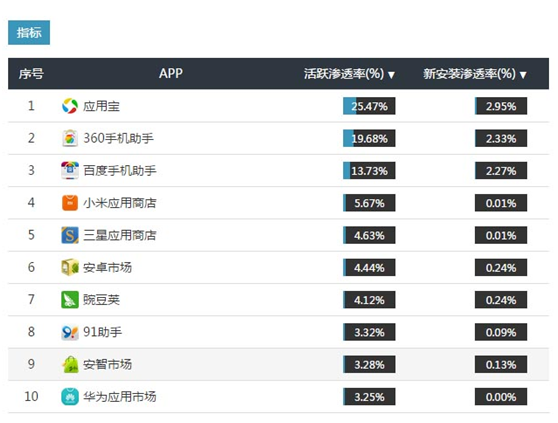The width and height of the screenshot is (558, 423).
Task: Select the 91助手 app name
Action: [102, 332]
